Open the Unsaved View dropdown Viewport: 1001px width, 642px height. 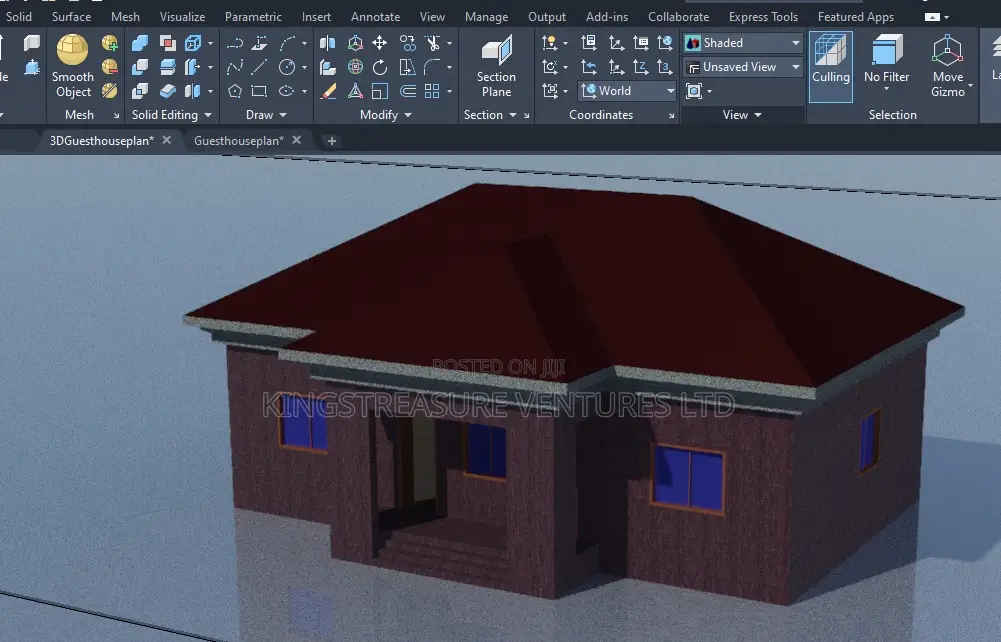tap(743, 67)
